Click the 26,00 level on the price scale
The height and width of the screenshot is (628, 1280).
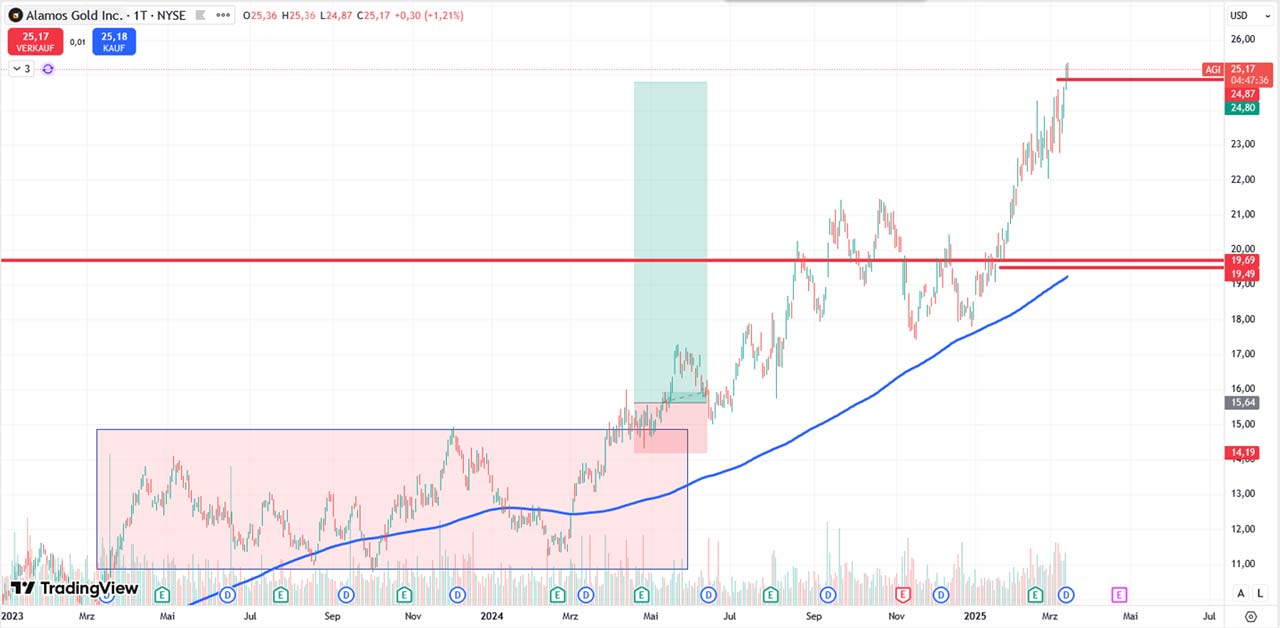[x=1244, y=39]
